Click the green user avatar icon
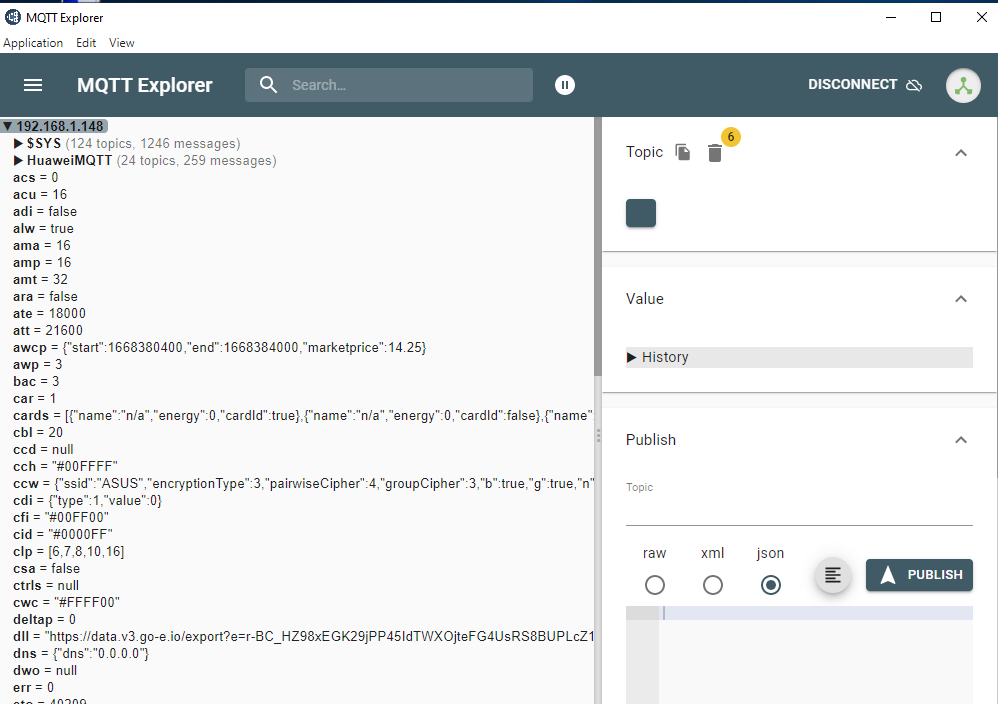 pos(962,85)
